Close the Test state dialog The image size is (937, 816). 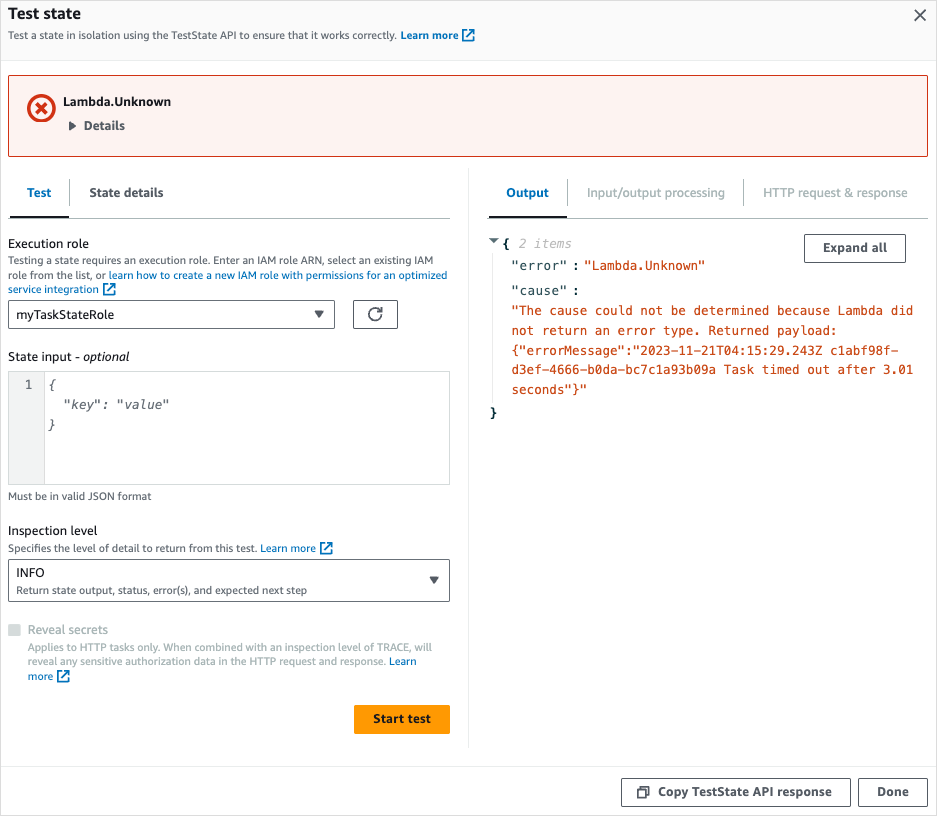pyautogui.click(x=922, y=15)
